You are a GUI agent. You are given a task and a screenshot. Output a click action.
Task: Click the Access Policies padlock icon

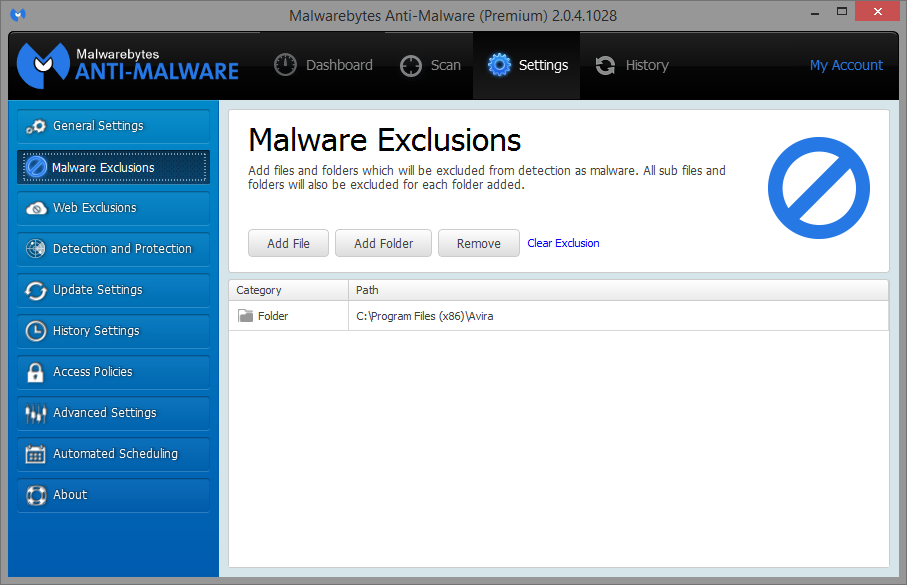[36, 372]
